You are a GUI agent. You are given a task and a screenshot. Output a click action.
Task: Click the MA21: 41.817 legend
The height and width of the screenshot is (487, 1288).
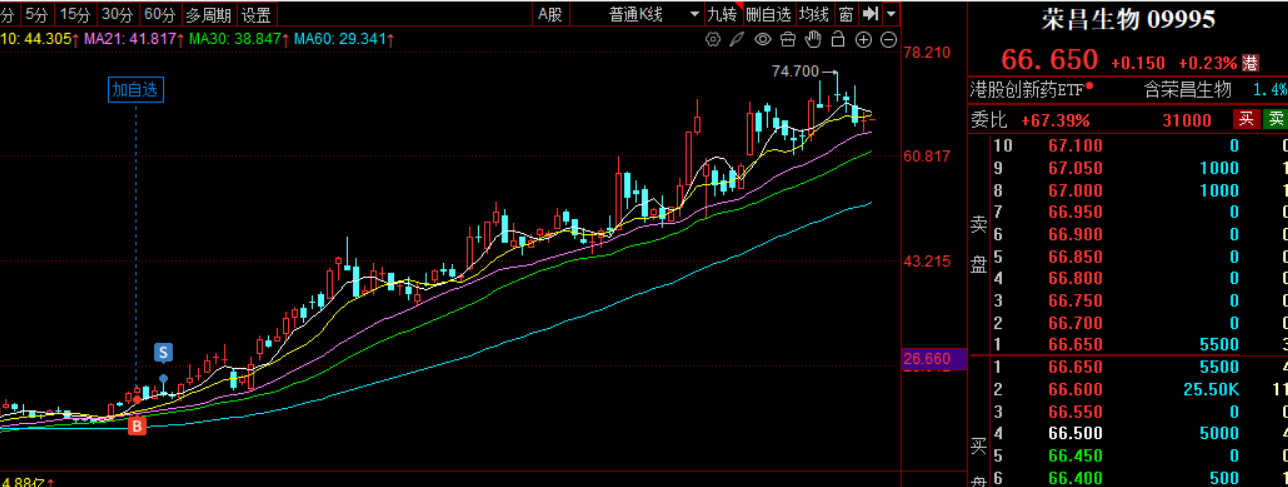point(130,39)
